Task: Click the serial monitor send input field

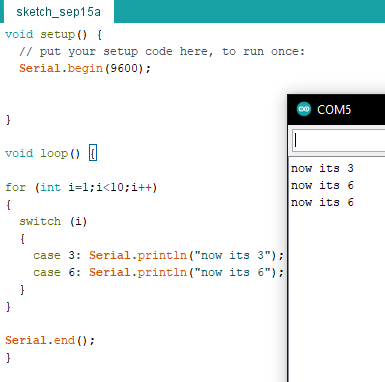Action: tap(339, 141)
